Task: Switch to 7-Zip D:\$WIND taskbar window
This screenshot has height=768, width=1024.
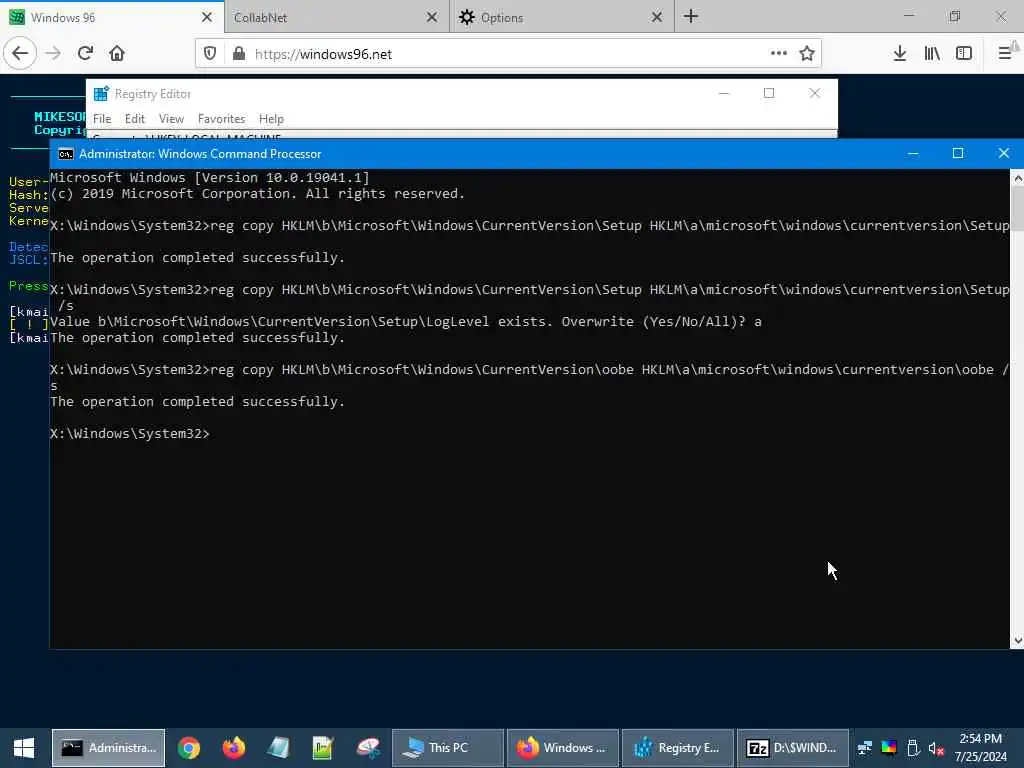Action: click(x=792, y=748)
